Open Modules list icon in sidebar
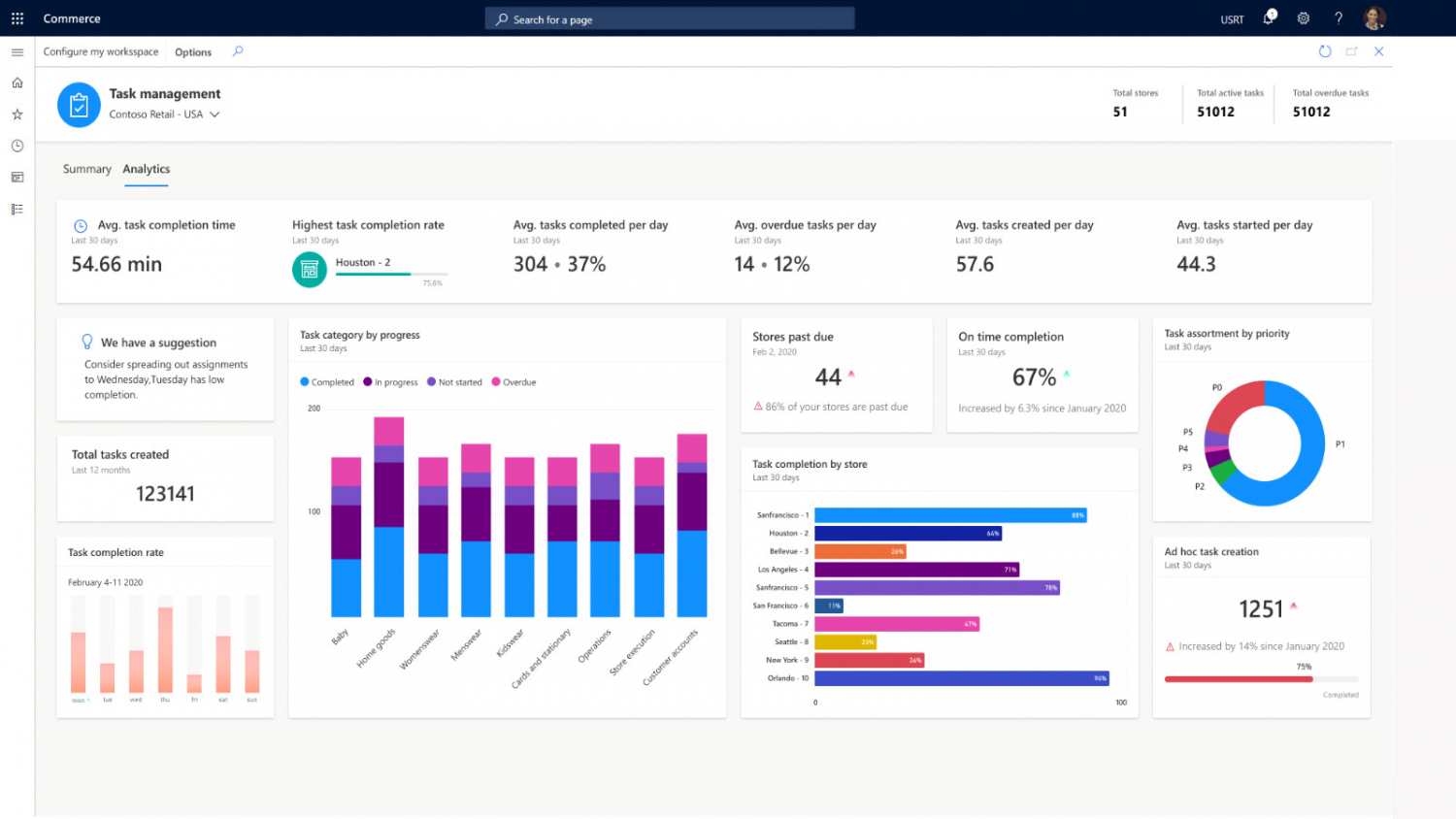 tap(17, 210)
